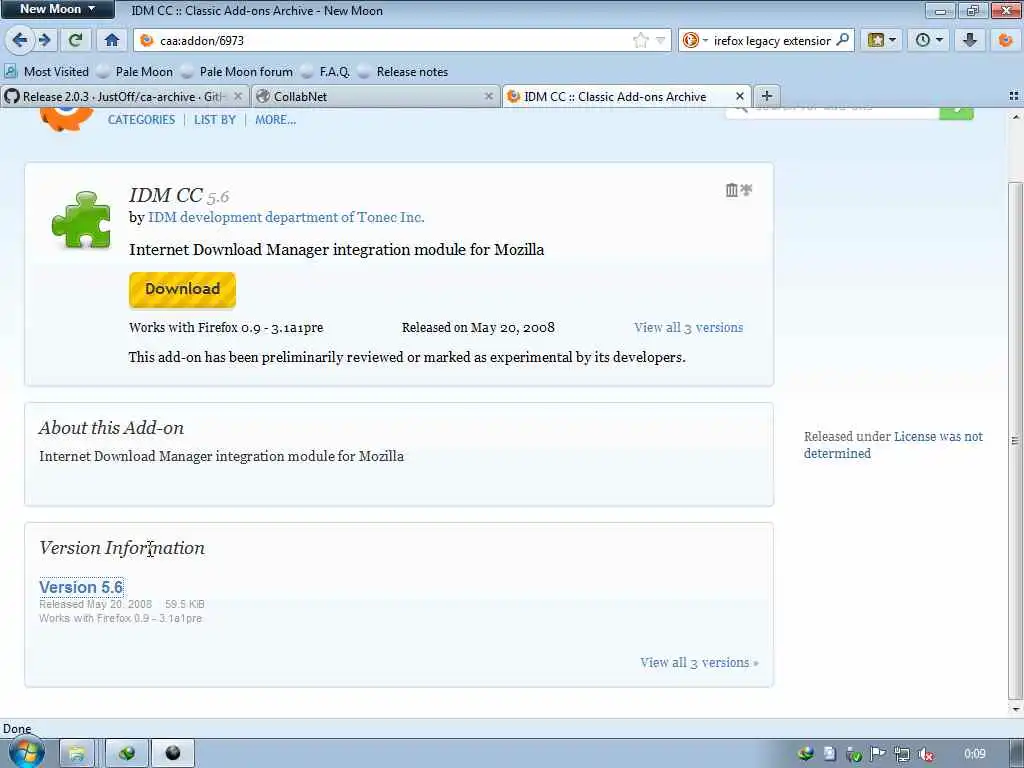Move the page with the vertical scrollbar
The image size is (1024, 768).
point(1015,441)
